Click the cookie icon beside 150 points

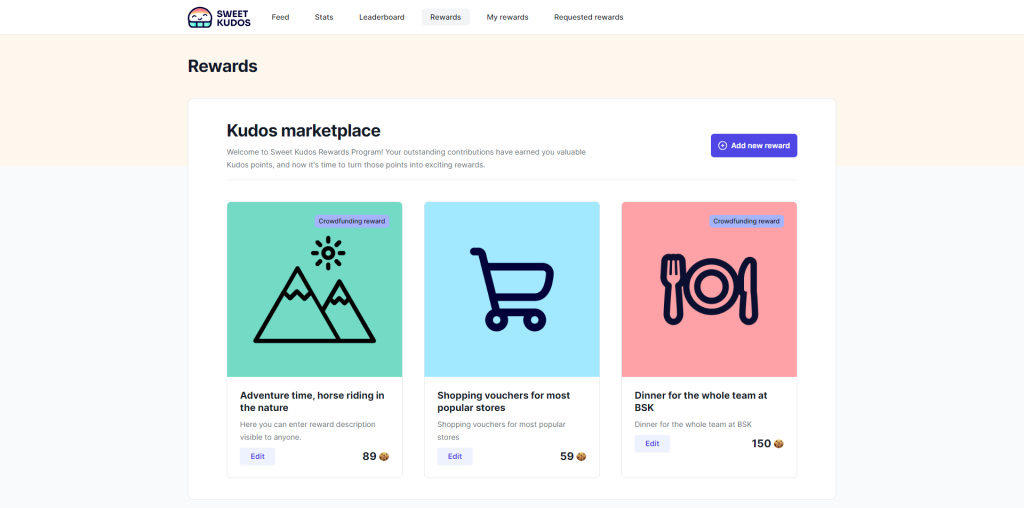coord(778,444)
